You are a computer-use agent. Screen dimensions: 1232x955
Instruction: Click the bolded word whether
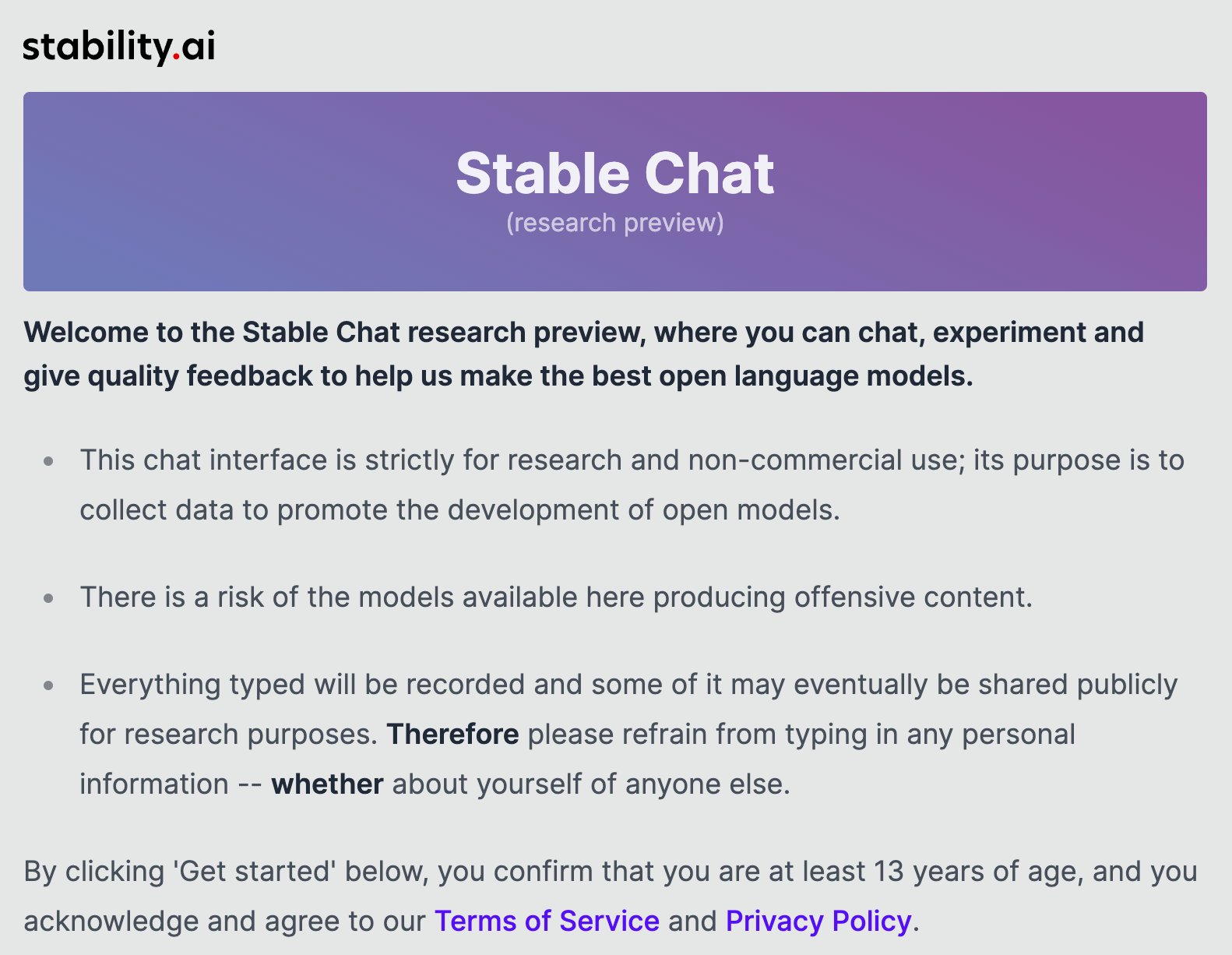[x=326, y=784]
